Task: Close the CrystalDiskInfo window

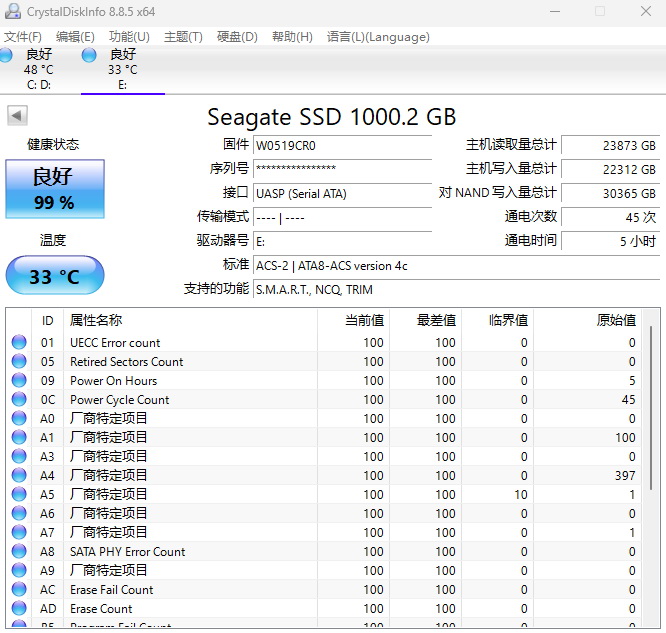Action: click(646, 11)
